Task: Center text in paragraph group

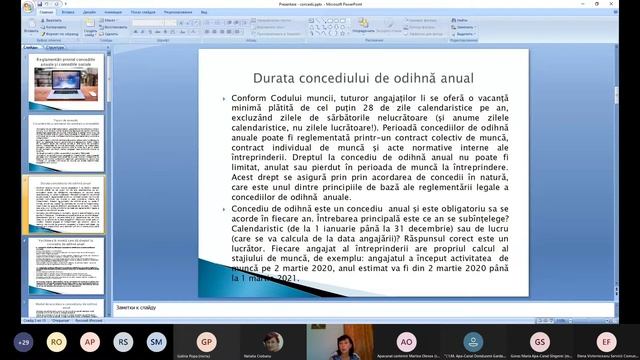Action: pyautogui.click(x=214, y=32)
